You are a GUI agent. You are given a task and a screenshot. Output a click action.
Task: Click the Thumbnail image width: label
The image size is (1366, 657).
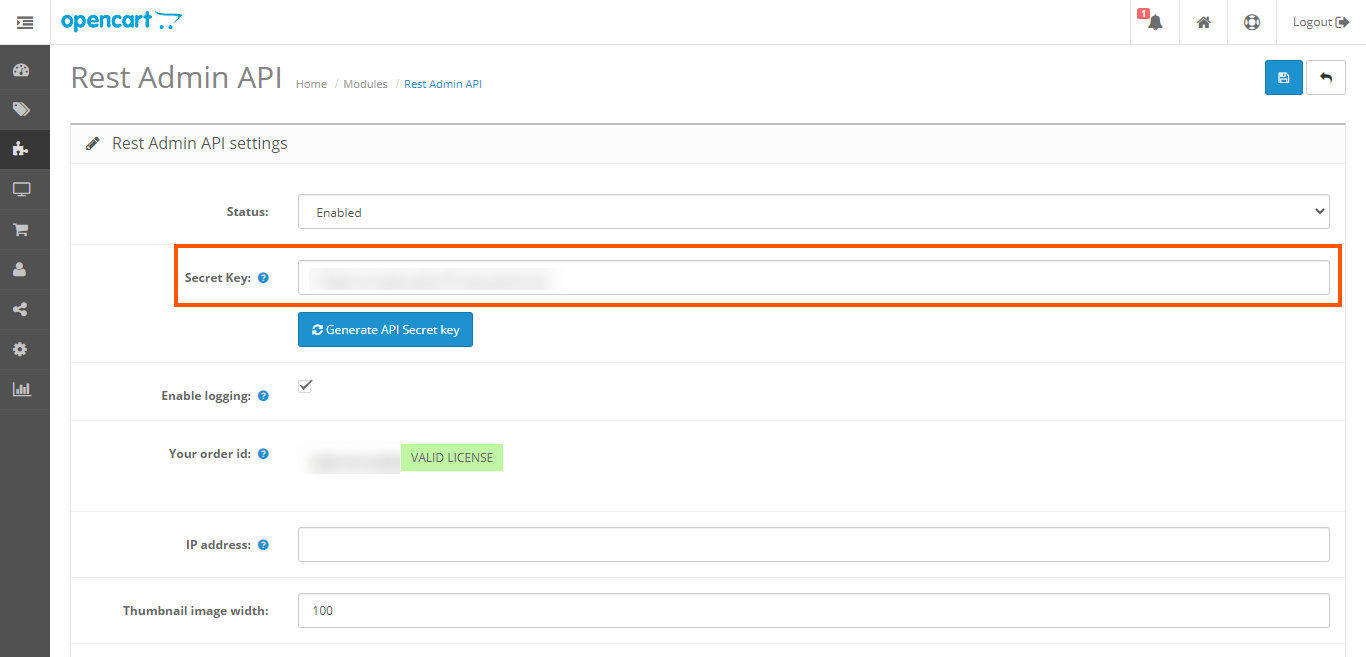tap(196, 610)
